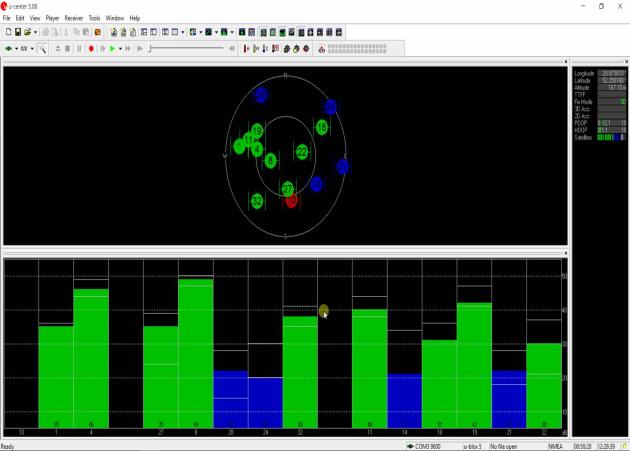Toggle the last docking window icon in top toolbar
The width and height of the screenshot is (630, 451).
coord(339,32)
